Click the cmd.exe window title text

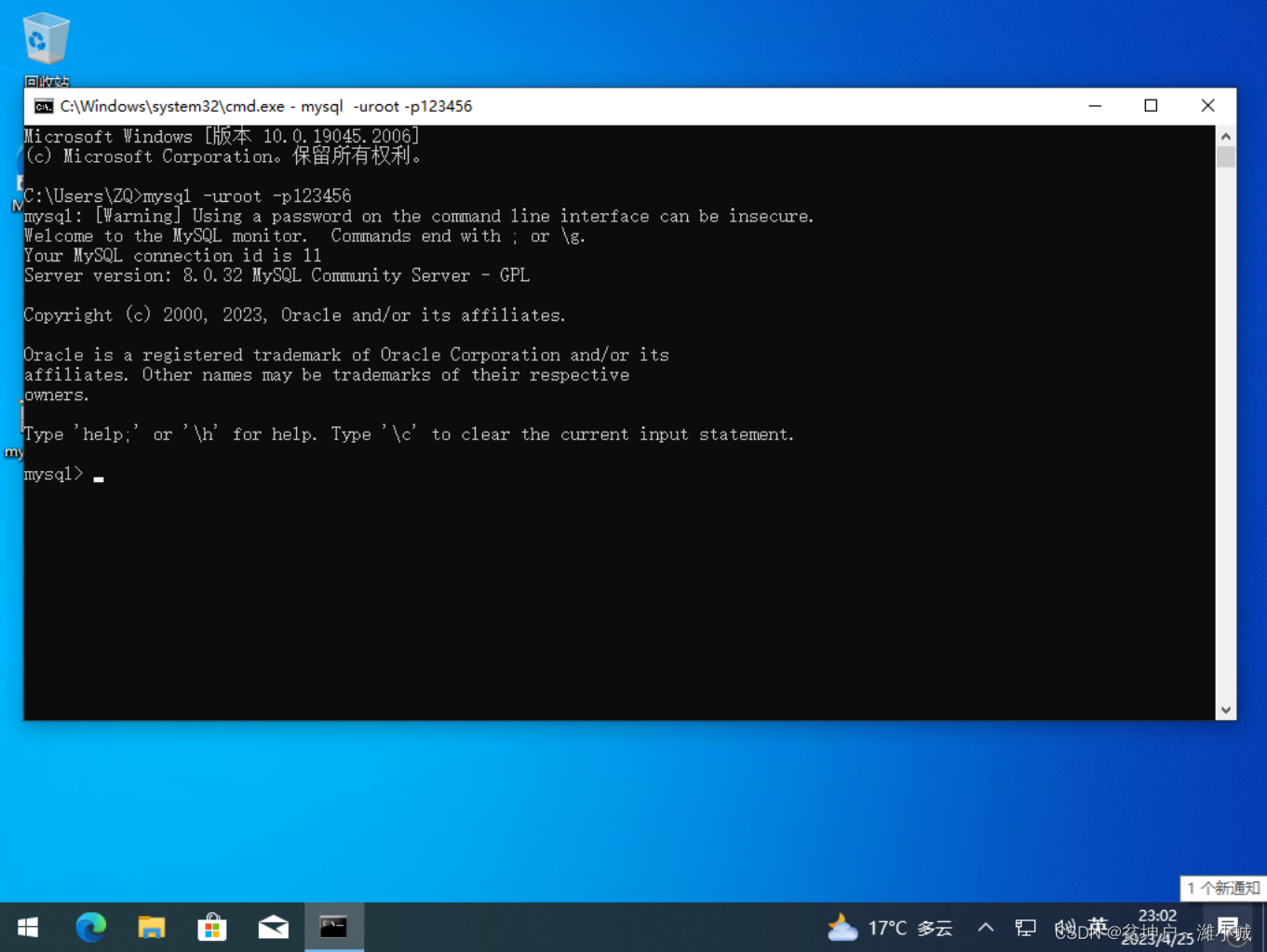[266, 106]
